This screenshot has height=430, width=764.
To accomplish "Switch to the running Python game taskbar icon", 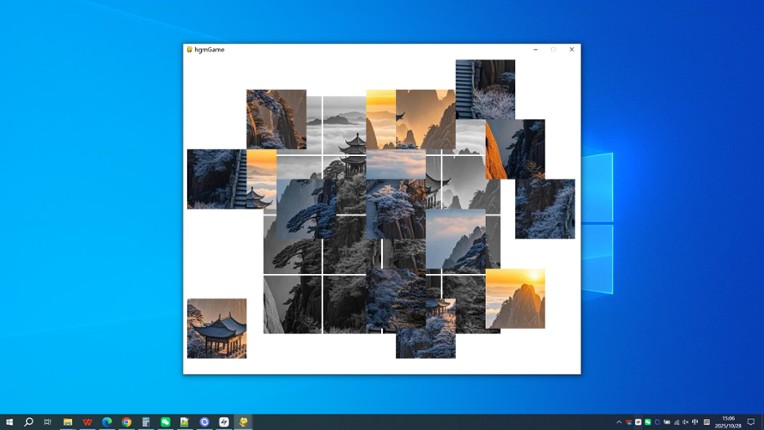I will 244,422.
